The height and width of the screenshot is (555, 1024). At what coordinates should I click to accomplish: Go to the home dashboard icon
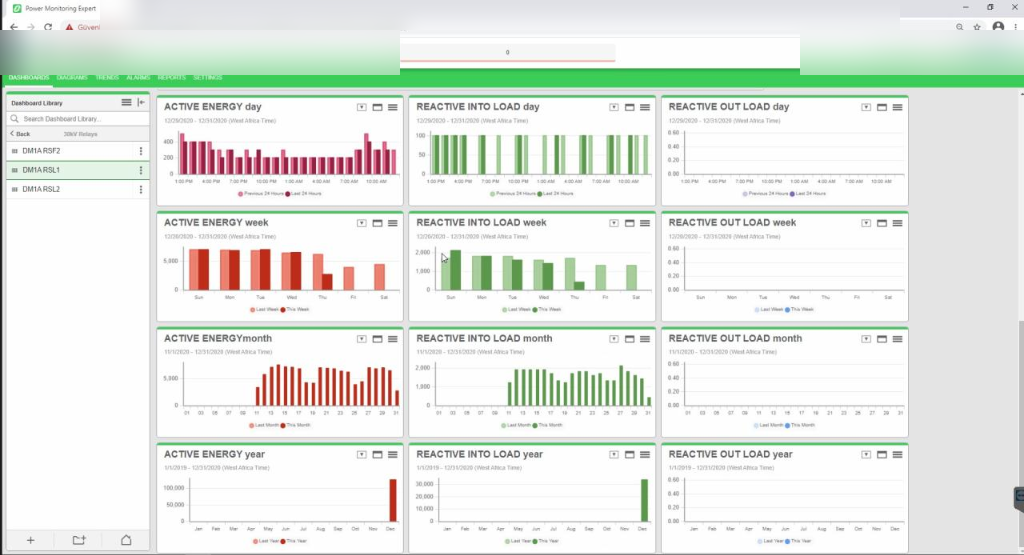(x=126, y=540)
